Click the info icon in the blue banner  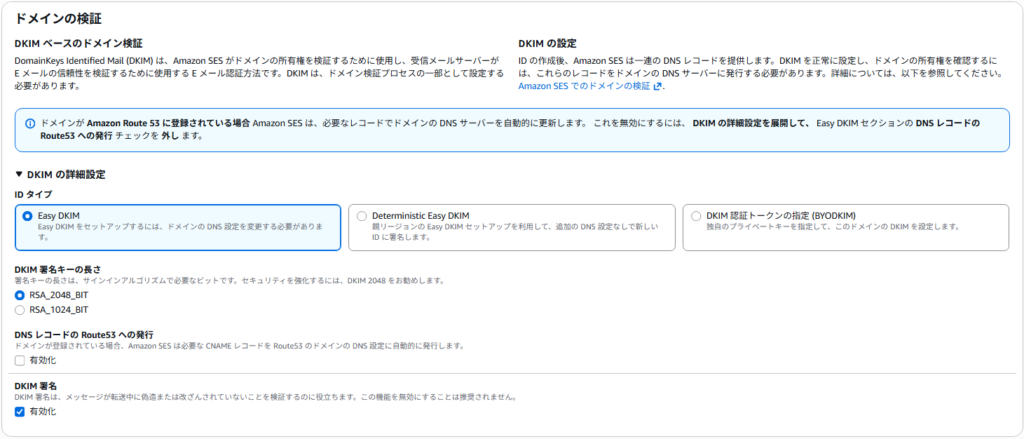(29, 123)
